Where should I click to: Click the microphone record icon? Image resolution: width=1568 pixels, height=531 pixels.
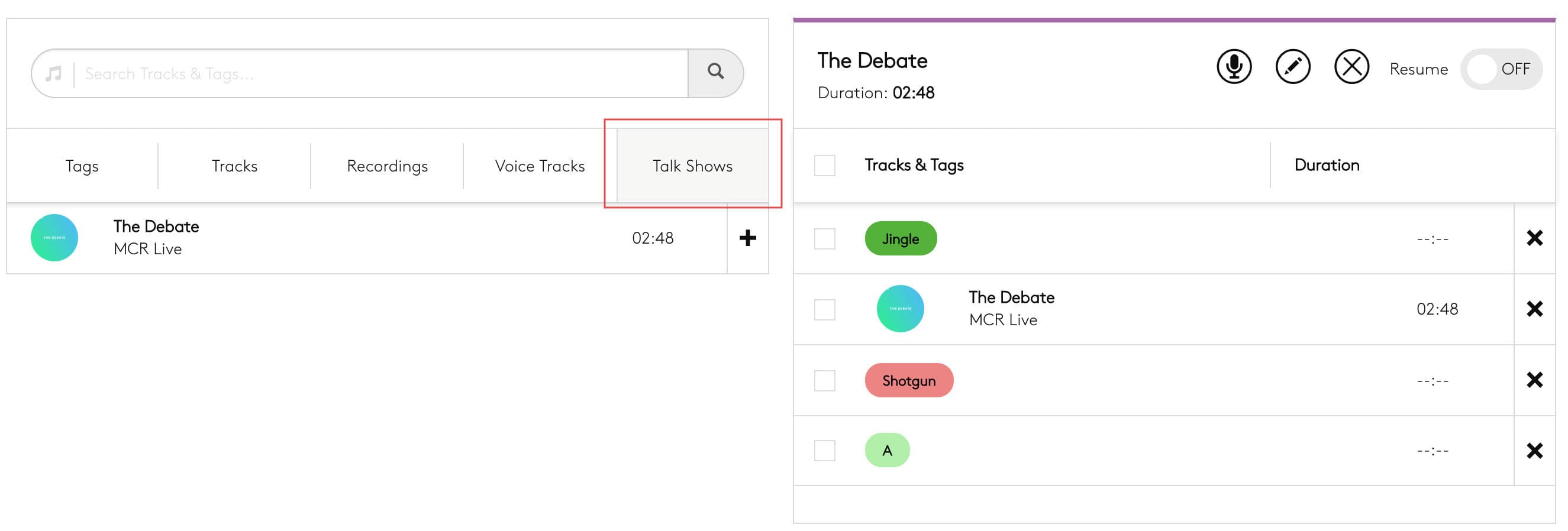[x=1233, y=66]
